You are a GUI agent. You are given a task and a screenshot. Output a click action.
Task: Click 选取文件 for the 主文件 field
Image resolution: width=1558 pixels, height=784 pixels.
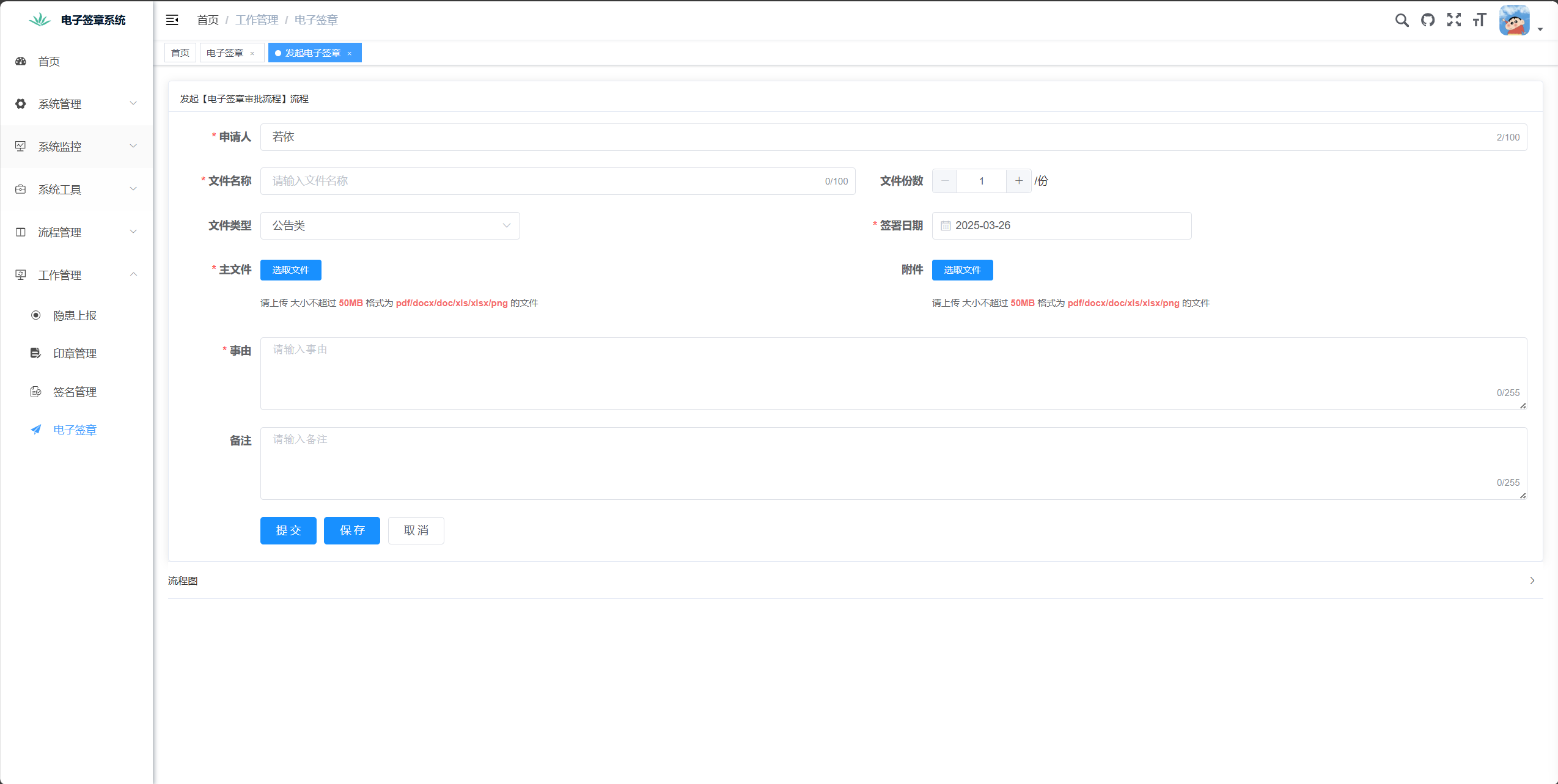[x=290, y=269]
